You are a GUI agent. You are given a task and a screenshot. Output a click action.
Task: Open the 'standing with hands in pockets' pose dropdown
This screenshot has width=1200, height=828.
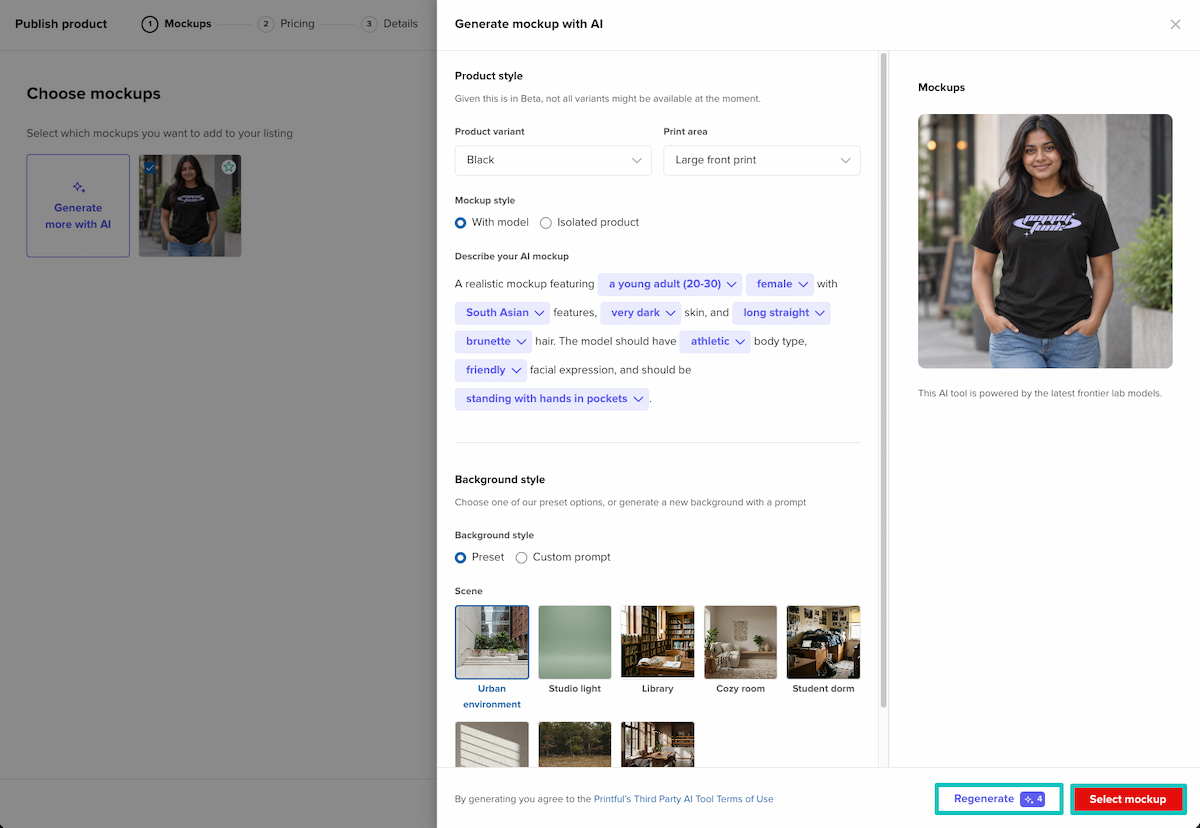pyautogui.click(x=552, y=399)
